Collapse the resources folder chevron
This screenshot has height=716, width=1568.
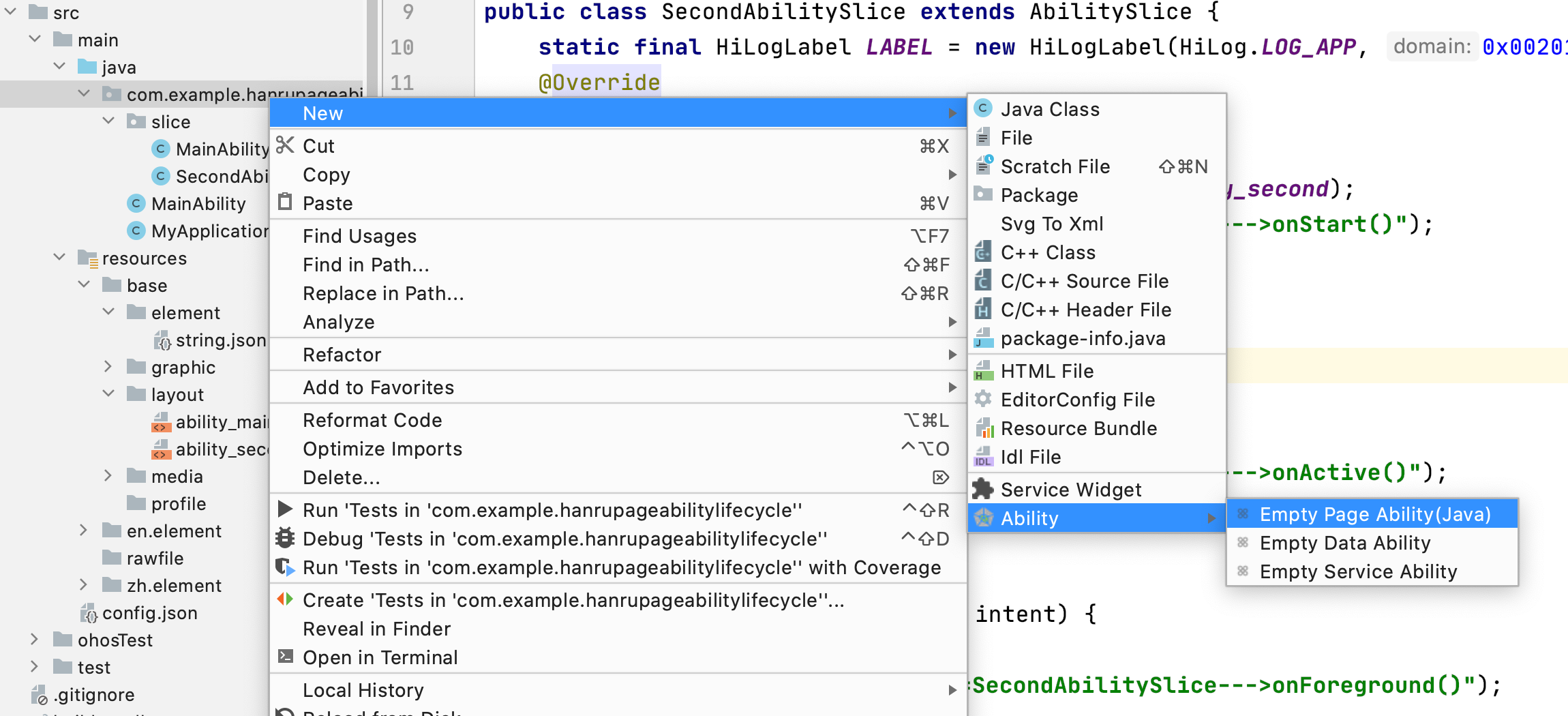click(60, 258)
